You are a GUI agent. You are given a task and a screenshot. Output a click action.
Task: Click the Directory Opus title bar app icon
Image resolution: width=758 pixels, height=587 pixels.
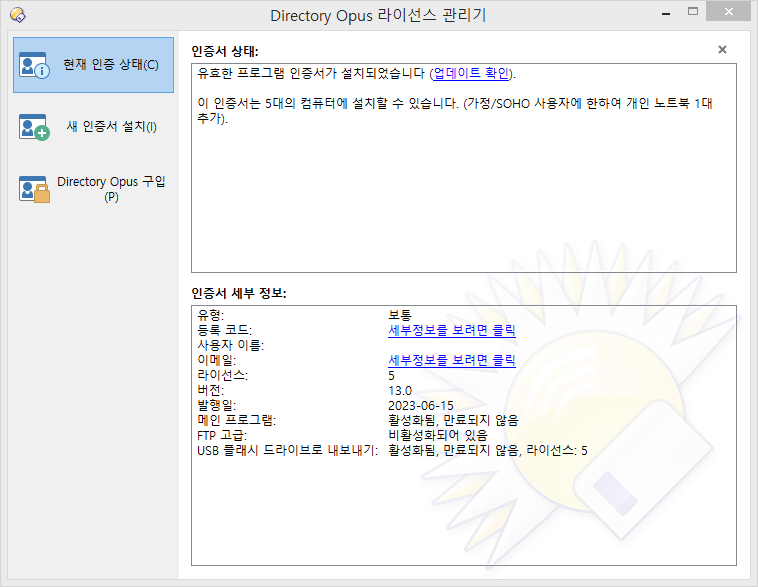[x=18, y=15]
